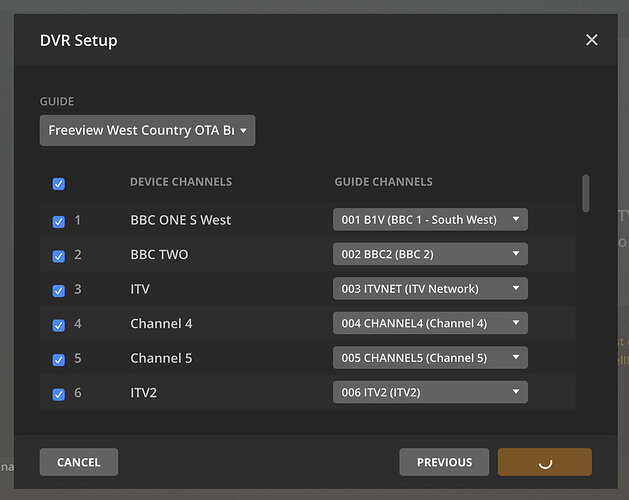
Task: Uncheck channel 2 BBC TWO checkbox
Action: pos(58,255)
